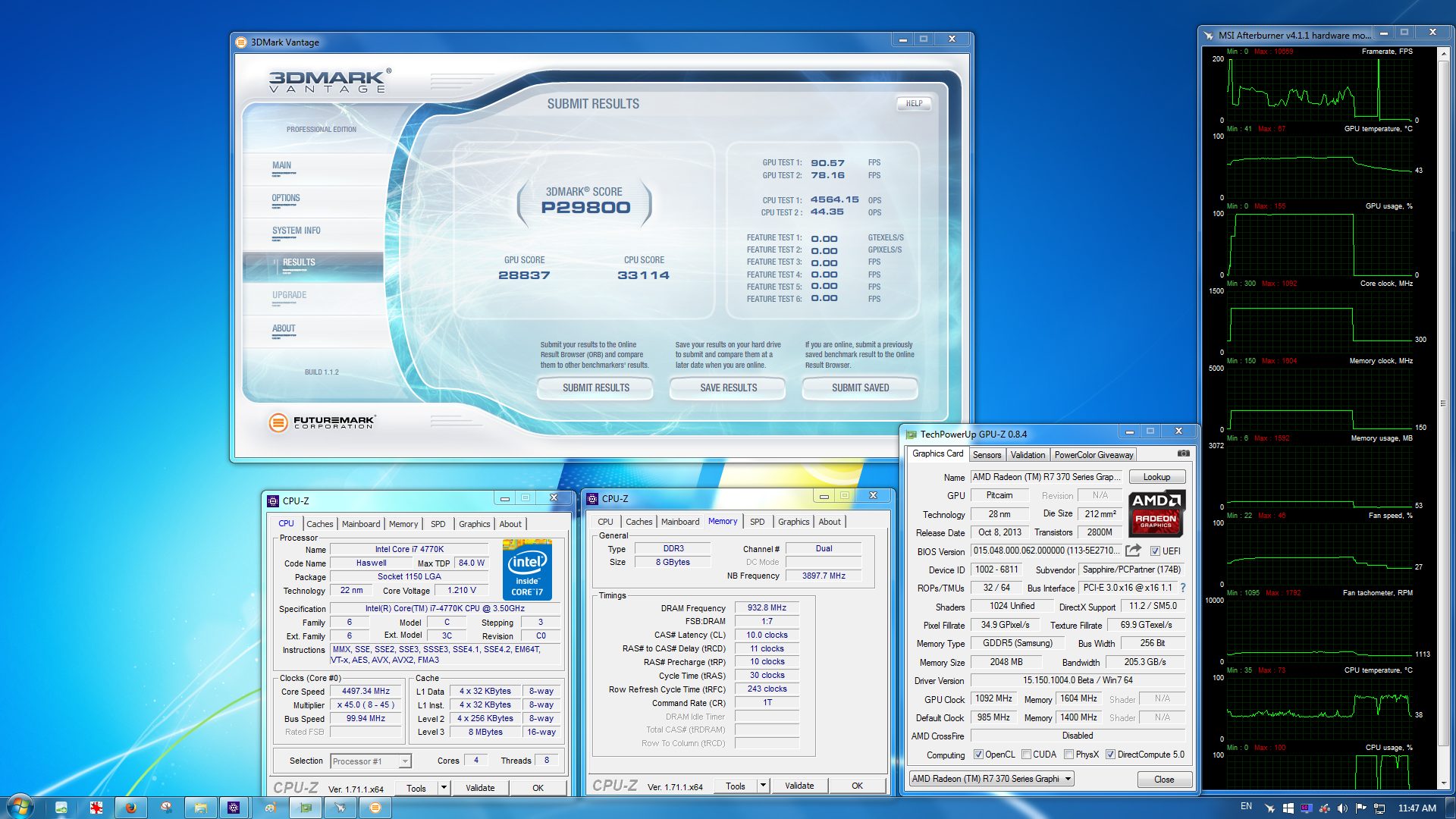Click the GPU-Z title bar card icon
Viewport: 1456px width, 819px height.
[x=911, y=435]
